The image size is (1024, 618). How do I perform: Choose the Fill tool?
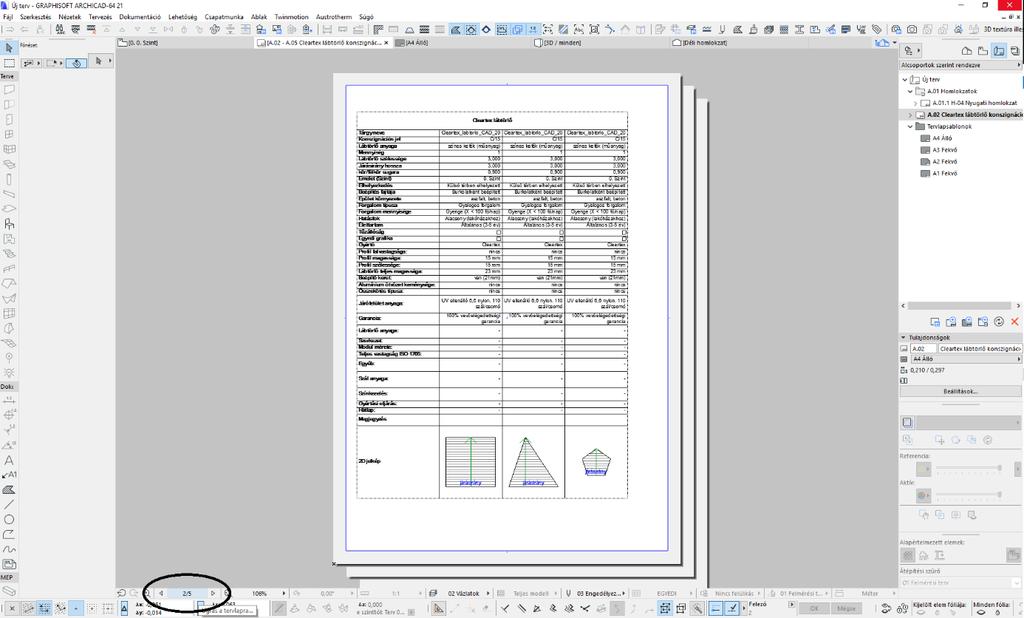pos(9,489)
